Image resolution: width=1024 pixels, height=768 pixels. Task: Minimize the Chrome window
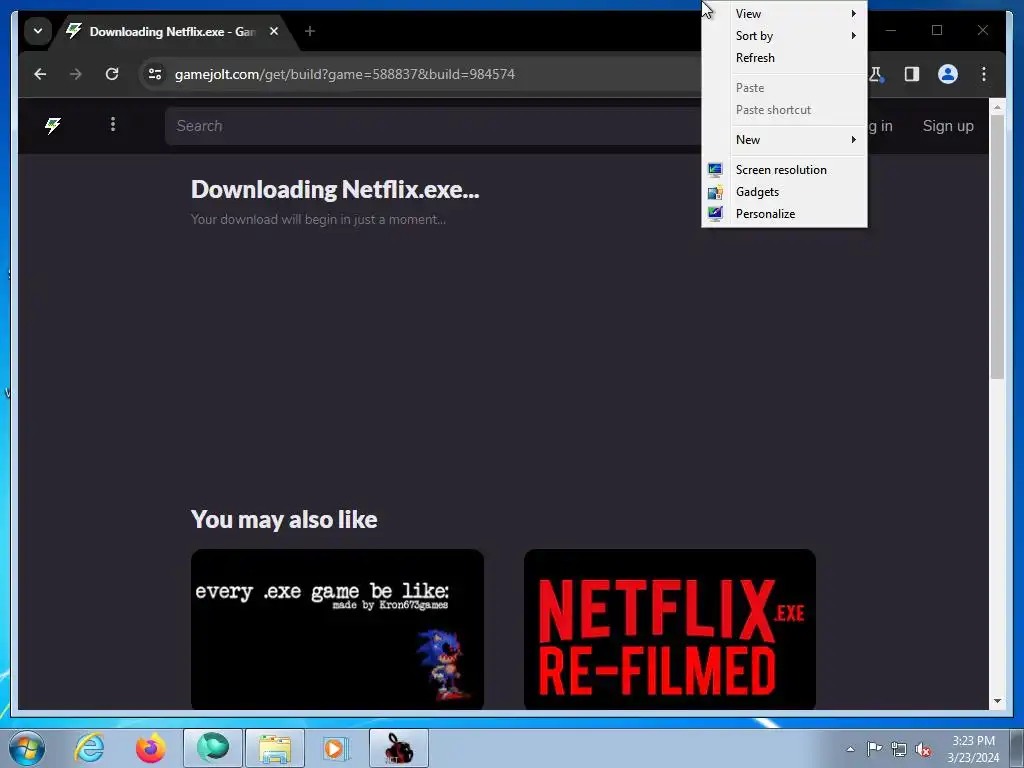[x=891, y=30]
